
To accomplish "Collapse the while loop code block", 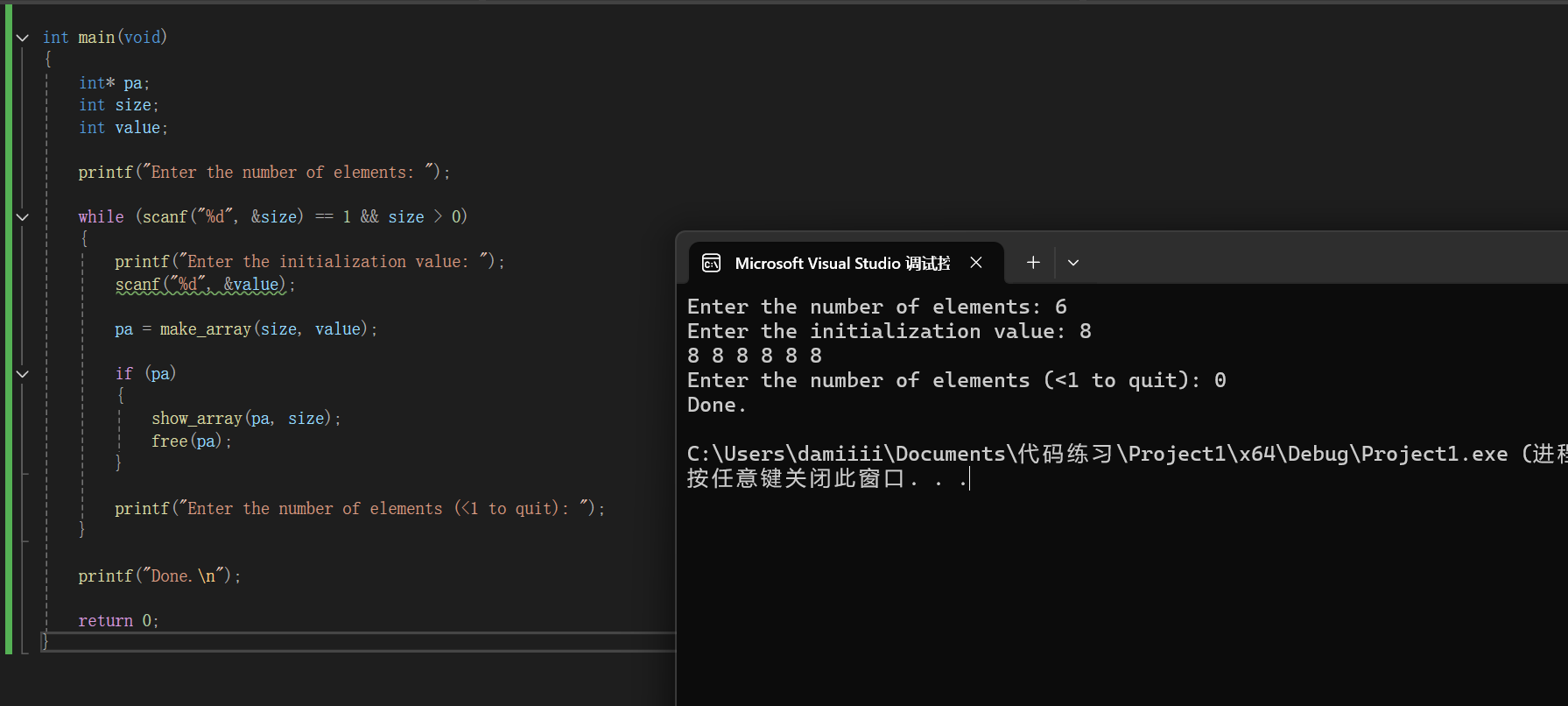I will 23,216.
